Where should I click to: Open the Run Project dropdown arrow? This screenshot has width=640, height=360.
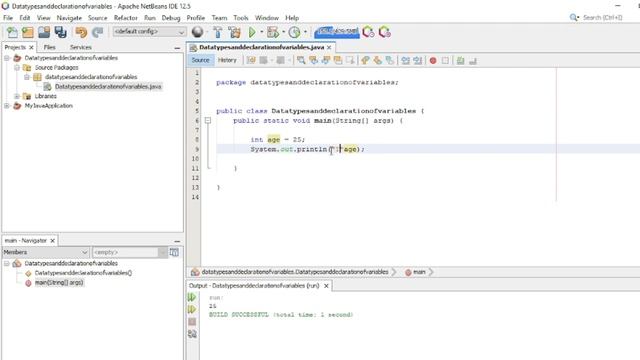[x=261, y=32]
